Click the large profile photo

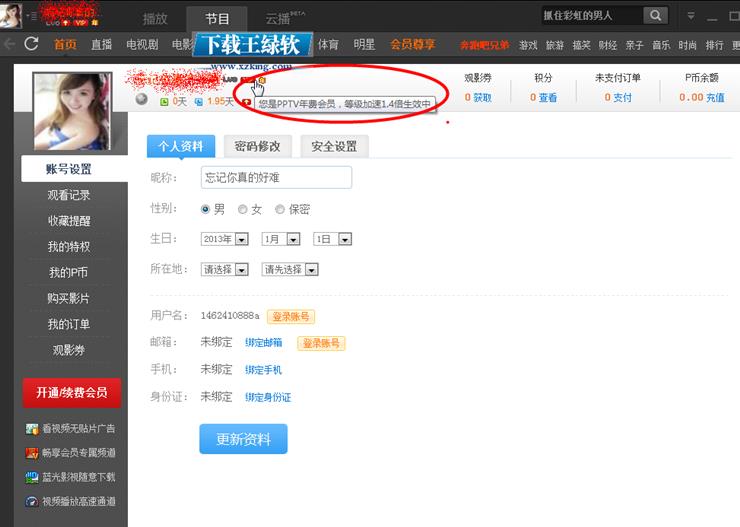pyautogui.click(x=72, y=111)
